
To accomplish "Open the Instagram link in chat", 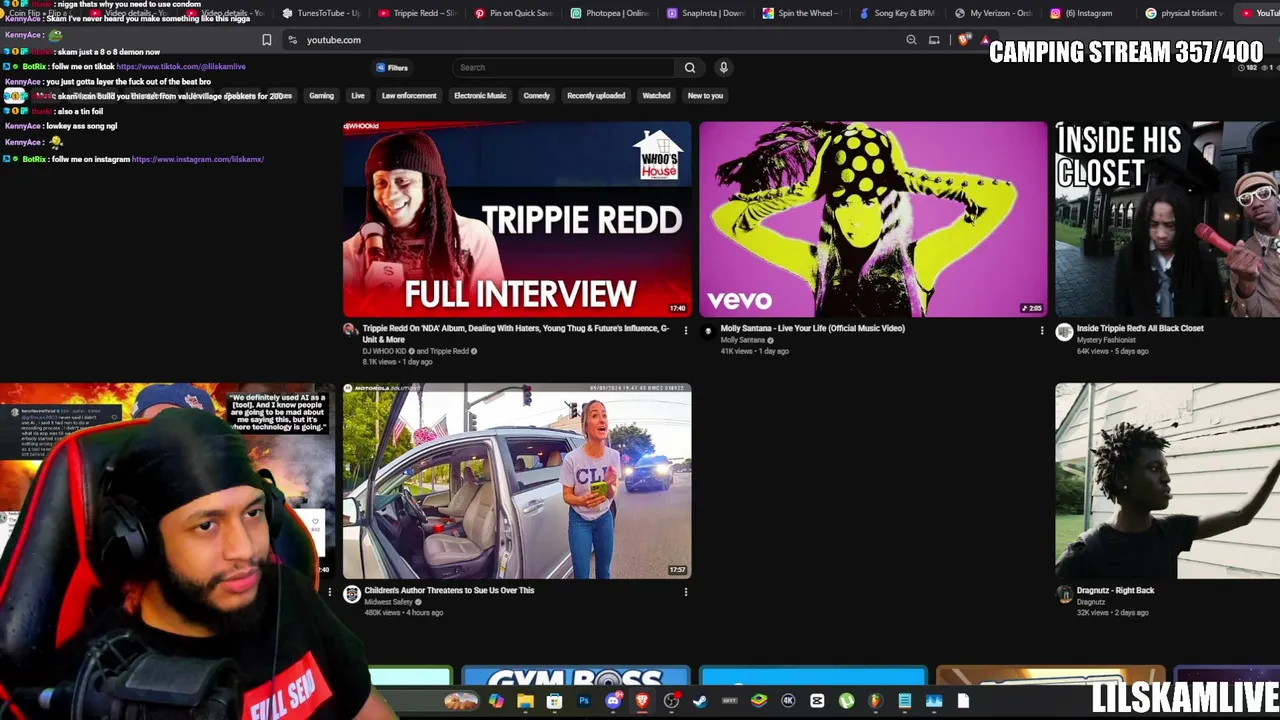I will [x=198, y=159].
